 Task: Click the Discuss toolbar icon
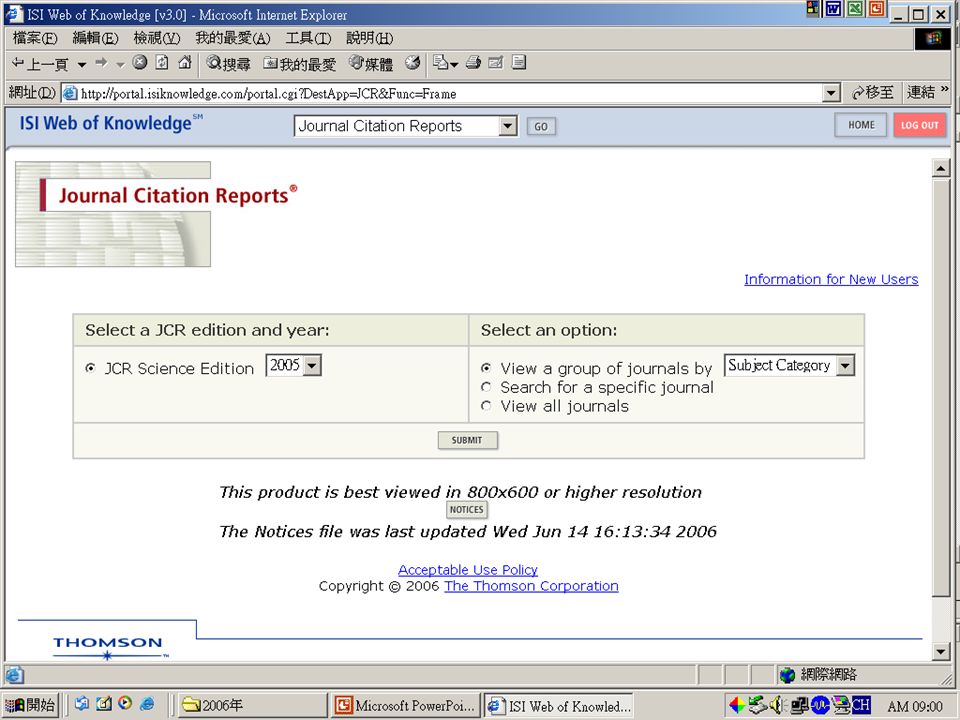pos(519,62)
